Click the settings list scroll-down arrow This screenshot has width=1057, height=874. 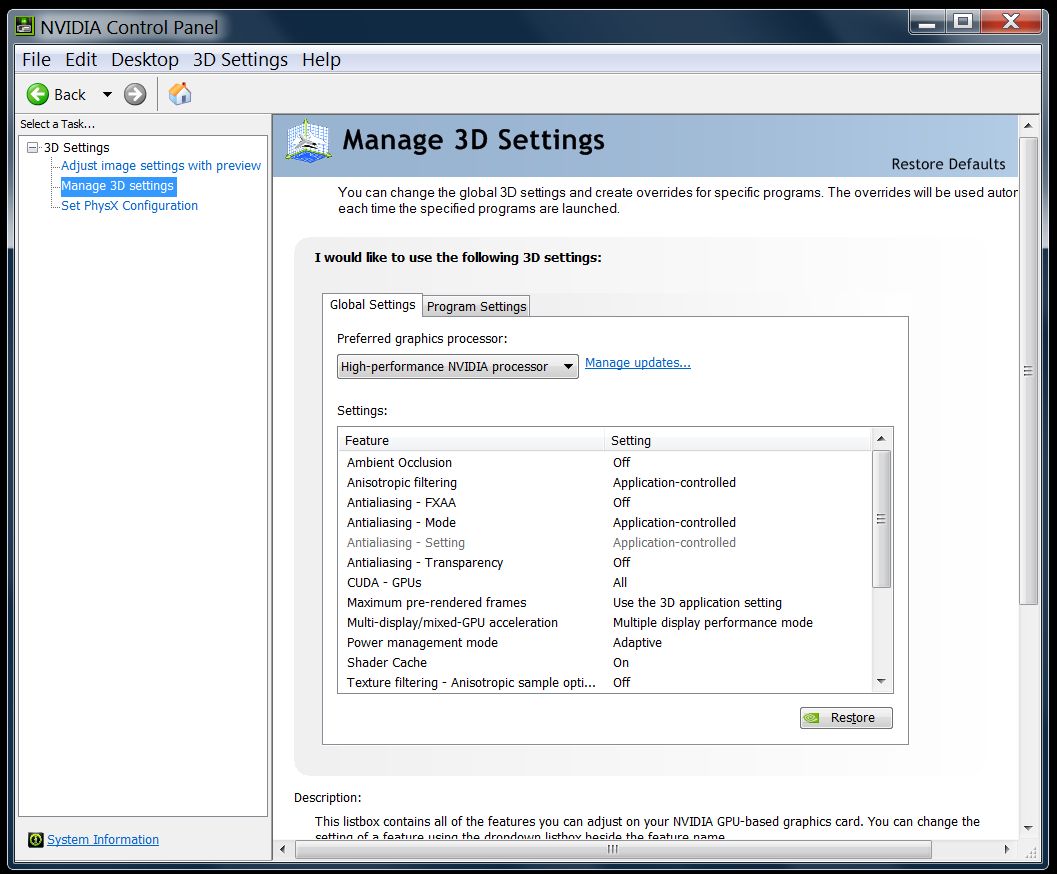click(x=881, y=682)
